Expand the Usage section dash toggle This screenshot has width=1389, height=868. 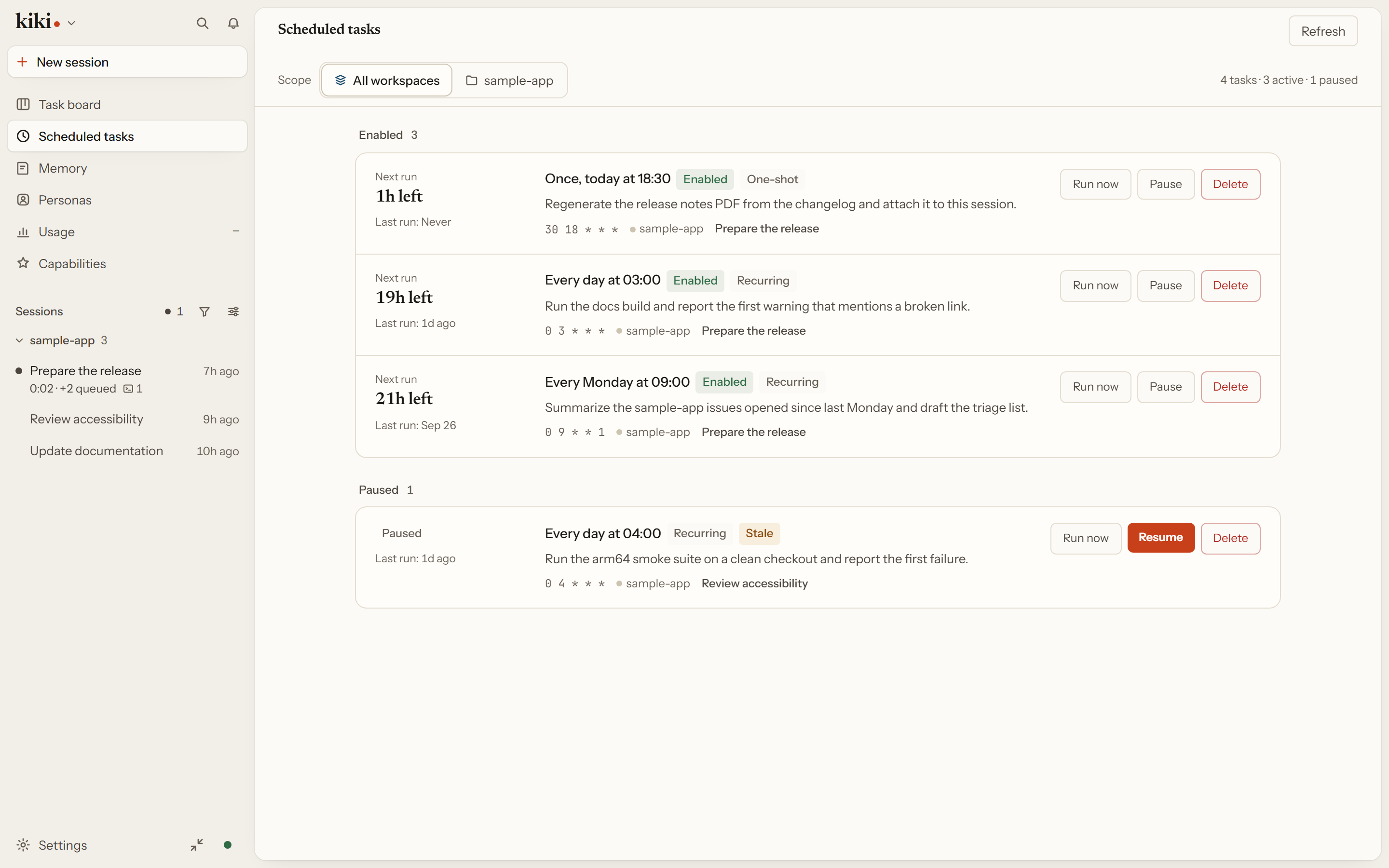pos(235,231)
